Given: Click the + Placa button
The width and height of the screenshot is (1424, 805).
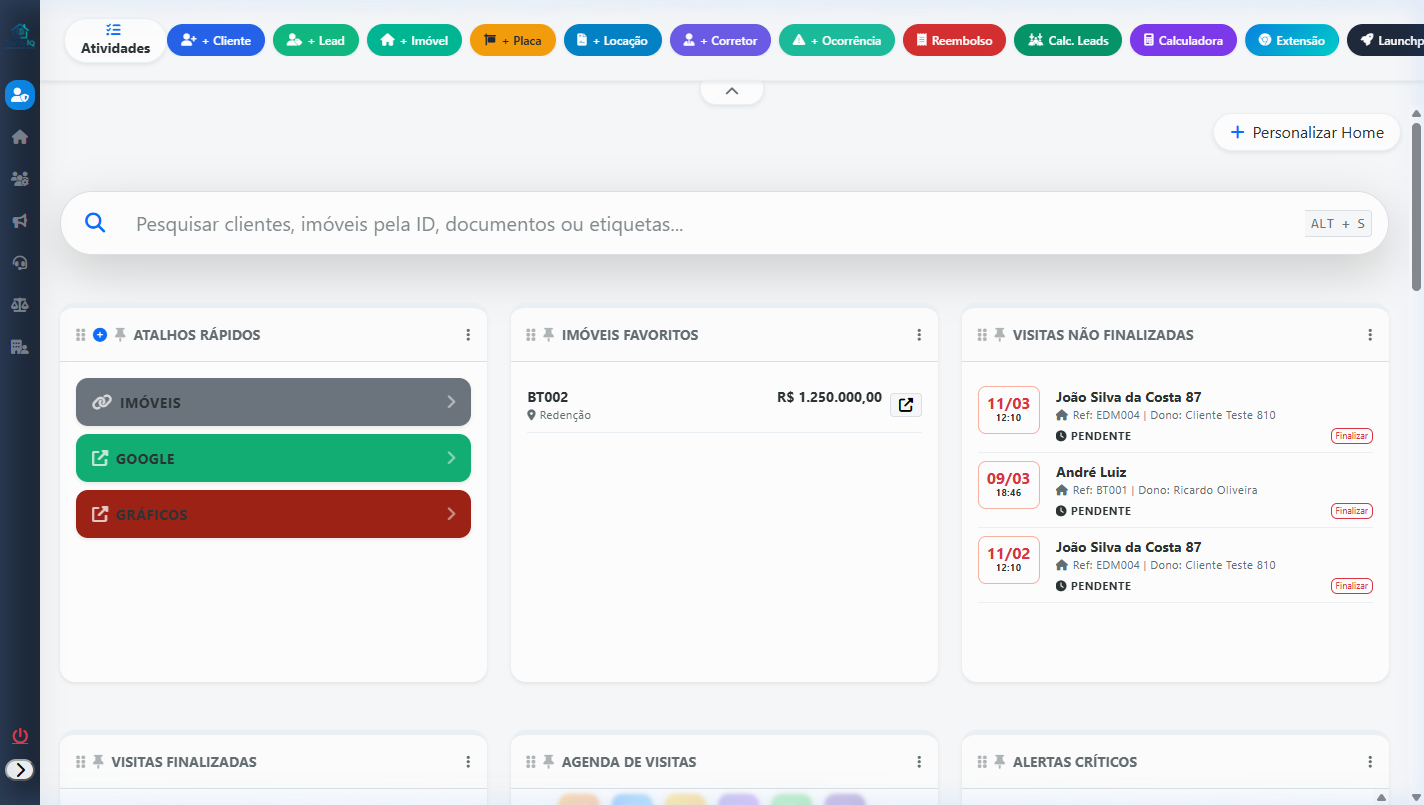Looking at the screenshot, I should (x=513, y=40).
